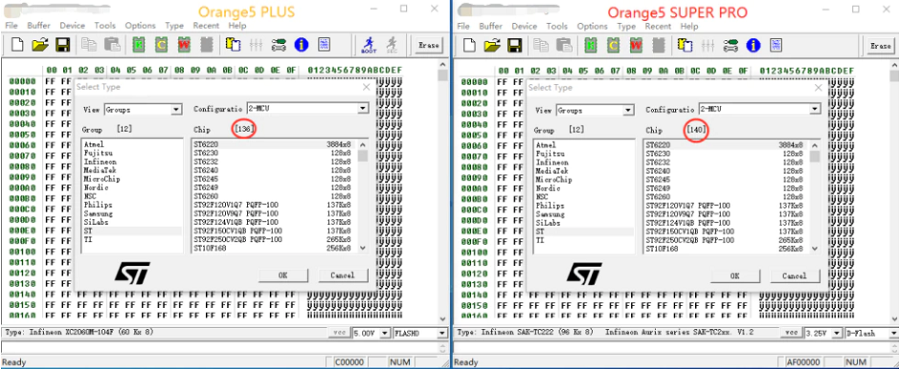Open file with folder icon in Orange5 PLUS toolbar

tap(40, 45)
